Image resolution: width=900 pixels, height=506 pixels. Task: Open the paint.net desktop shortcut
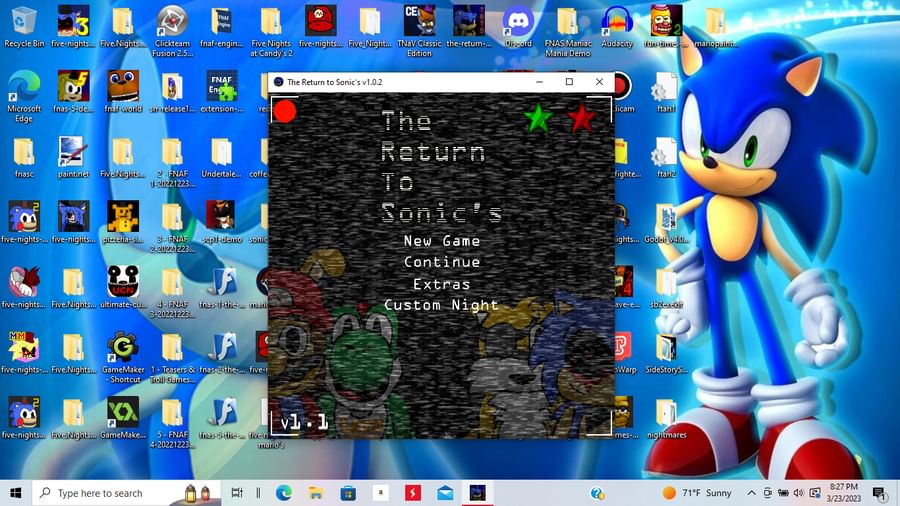pos(73,157)
